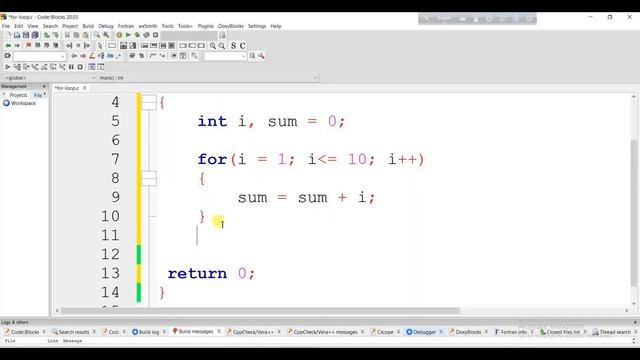Screen dimensions: 640x360
Task: Open the Debug menu
Action: [x=106, y=26]
